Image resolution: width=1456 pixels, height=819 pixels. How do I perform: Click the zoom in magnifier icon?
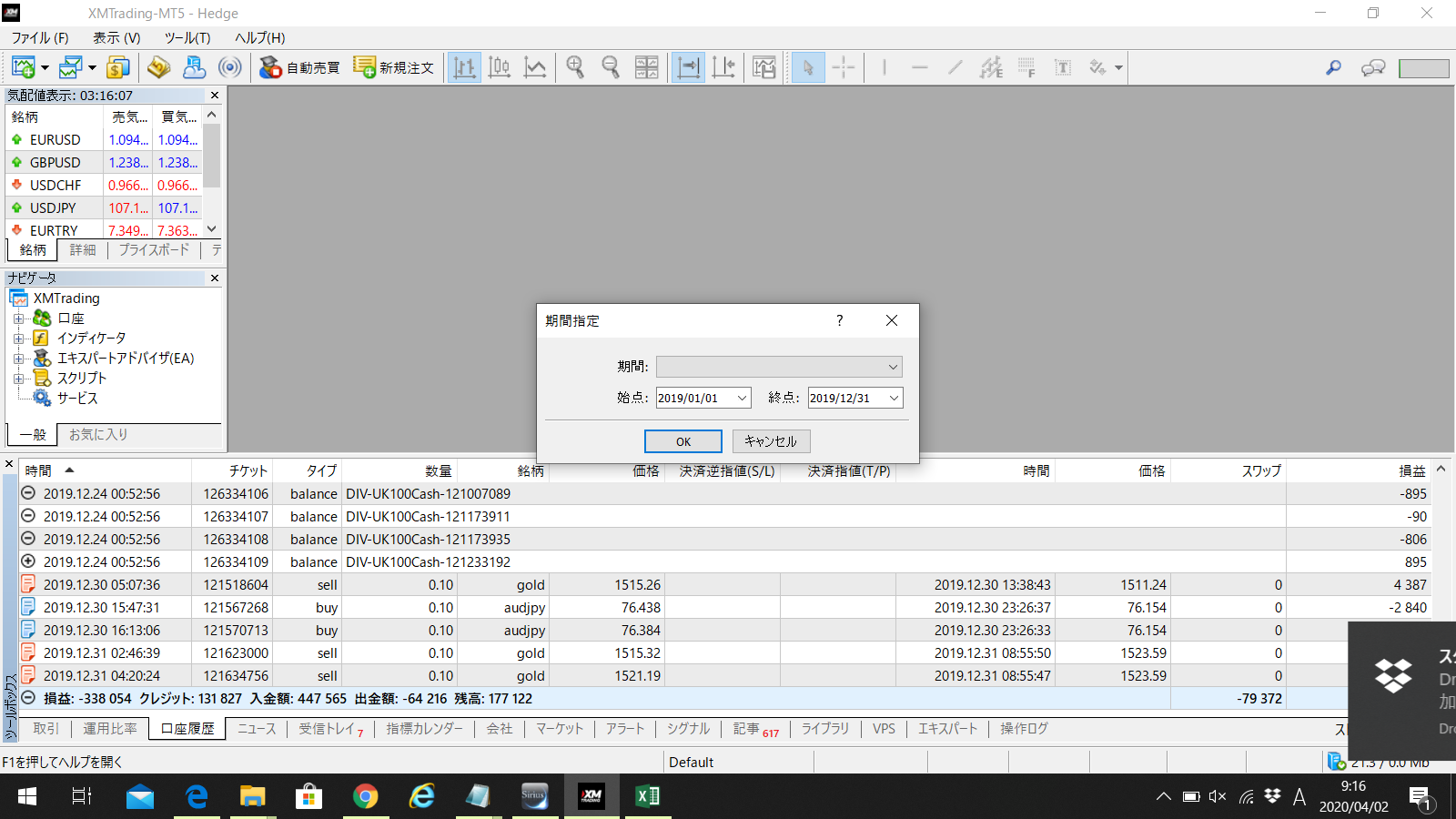click(x=575, y=67)
